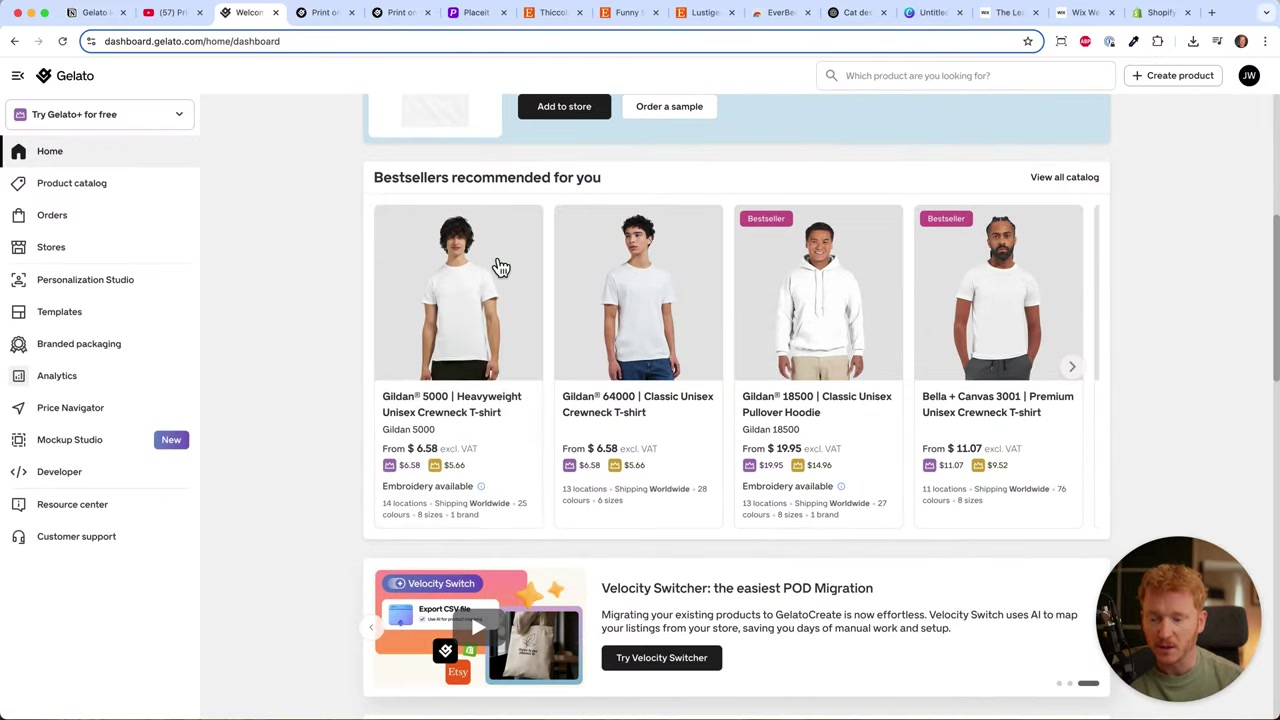This screenshot has height=720, width=1280.
Task: Click the Mockup Studio icon
Action: [x=18, y=440]
